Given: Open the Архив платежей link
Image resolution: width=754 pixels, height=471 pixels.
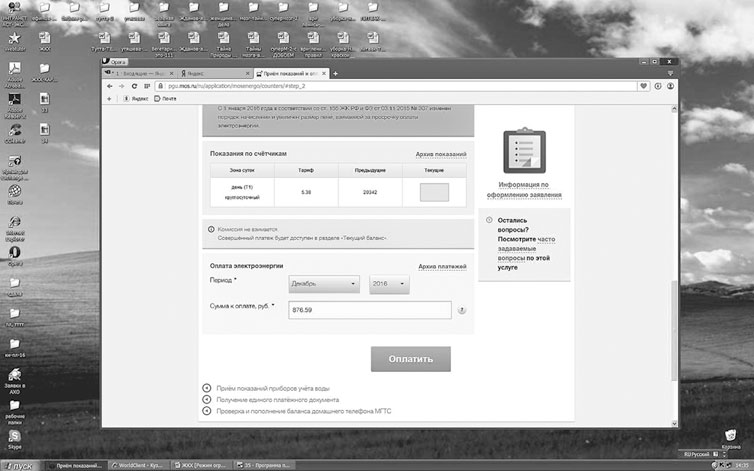Looking at the screenshot, I should pos(442,267).
